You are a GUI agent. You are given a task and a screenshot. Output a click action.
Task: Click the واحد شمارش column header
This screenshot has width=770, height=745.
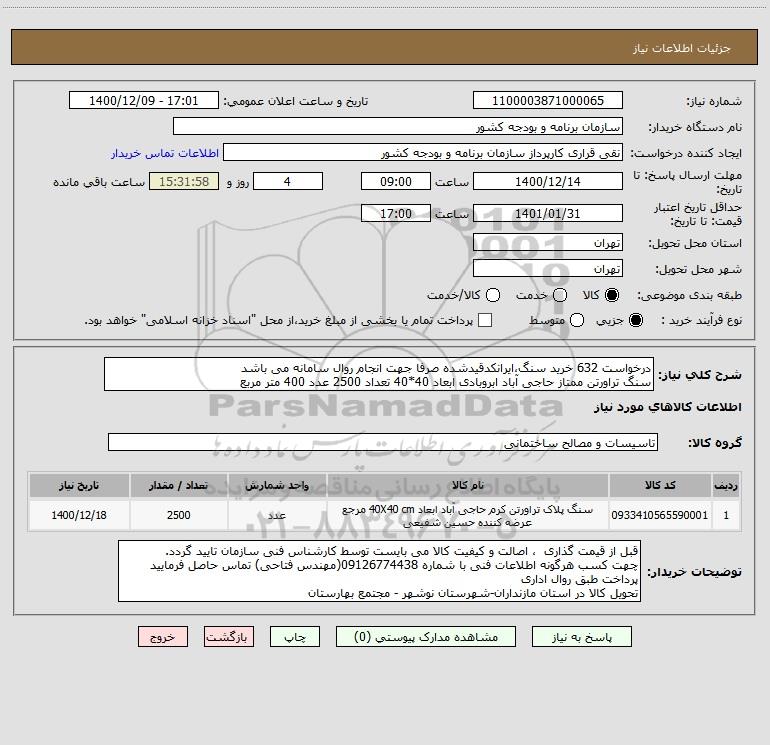pos(277,485)
